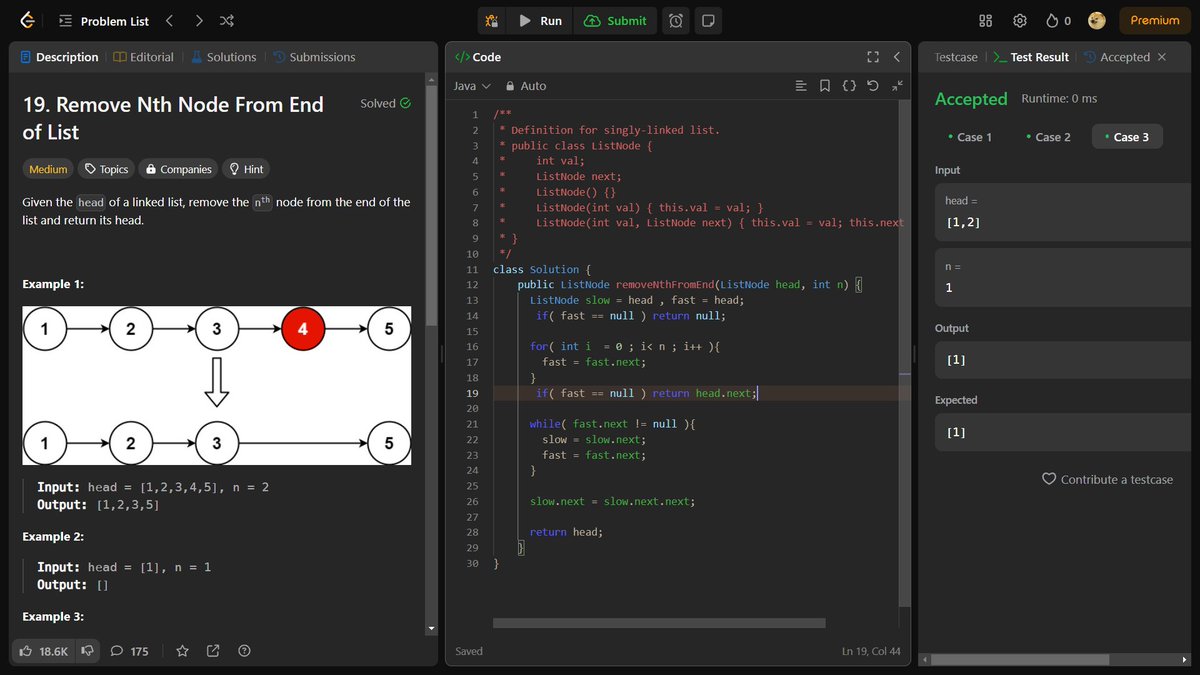Go to the next problem arrow
The width and height of the screenshot is (1200, 675).
(199, 20)
